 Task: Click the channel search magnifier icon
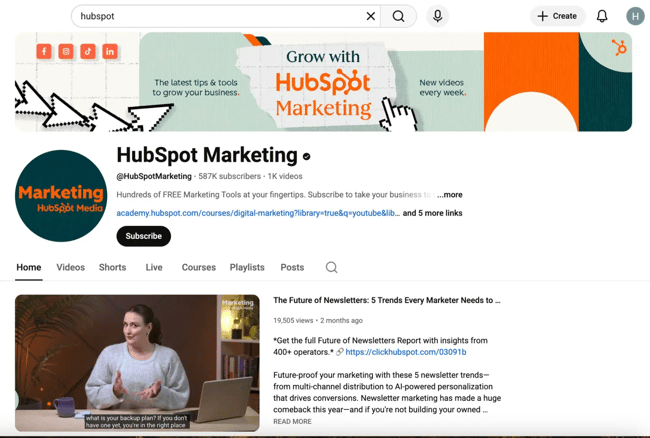click(x=331, y=267)
